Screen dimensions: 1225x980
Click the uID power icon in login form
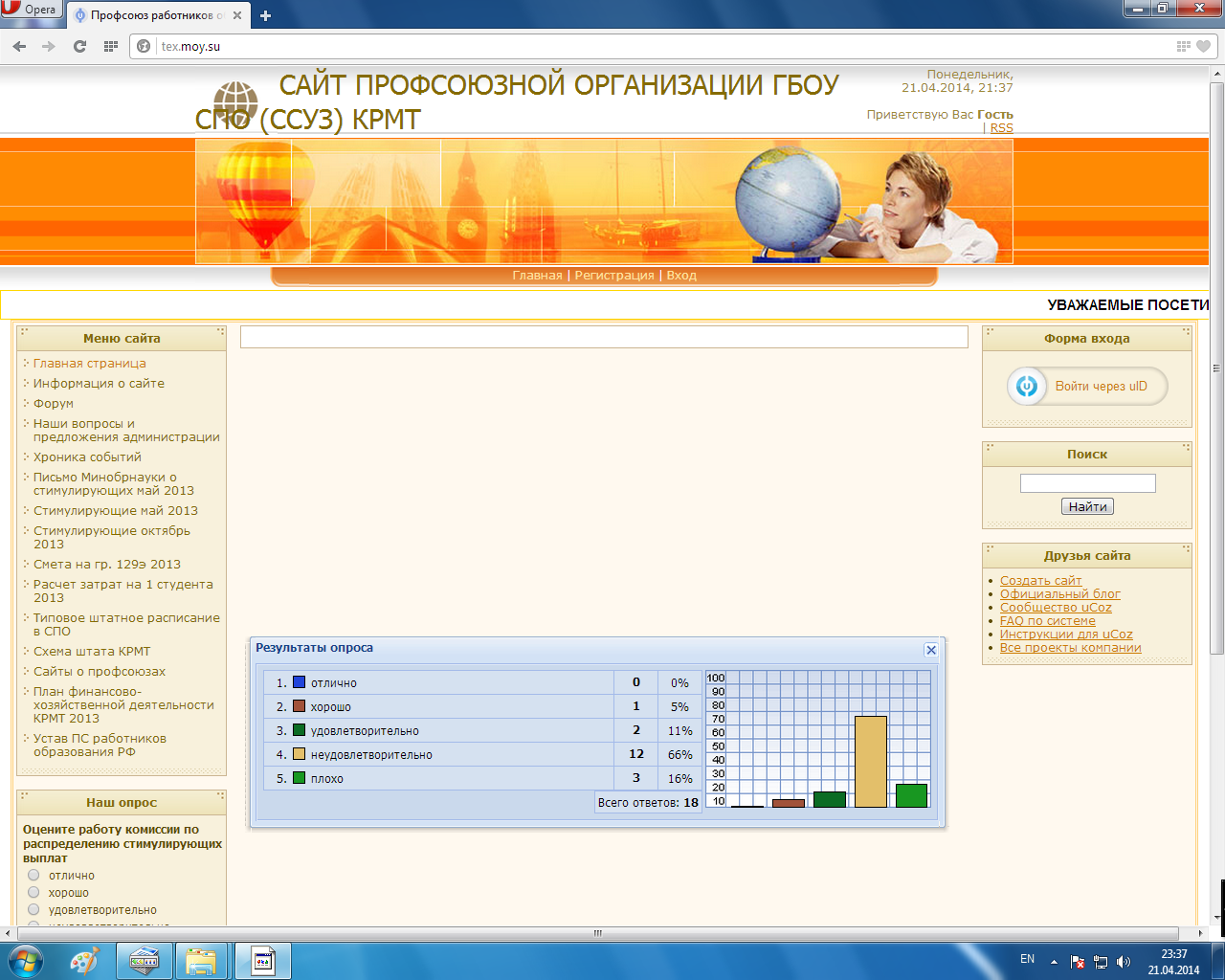click(1027, 386)
